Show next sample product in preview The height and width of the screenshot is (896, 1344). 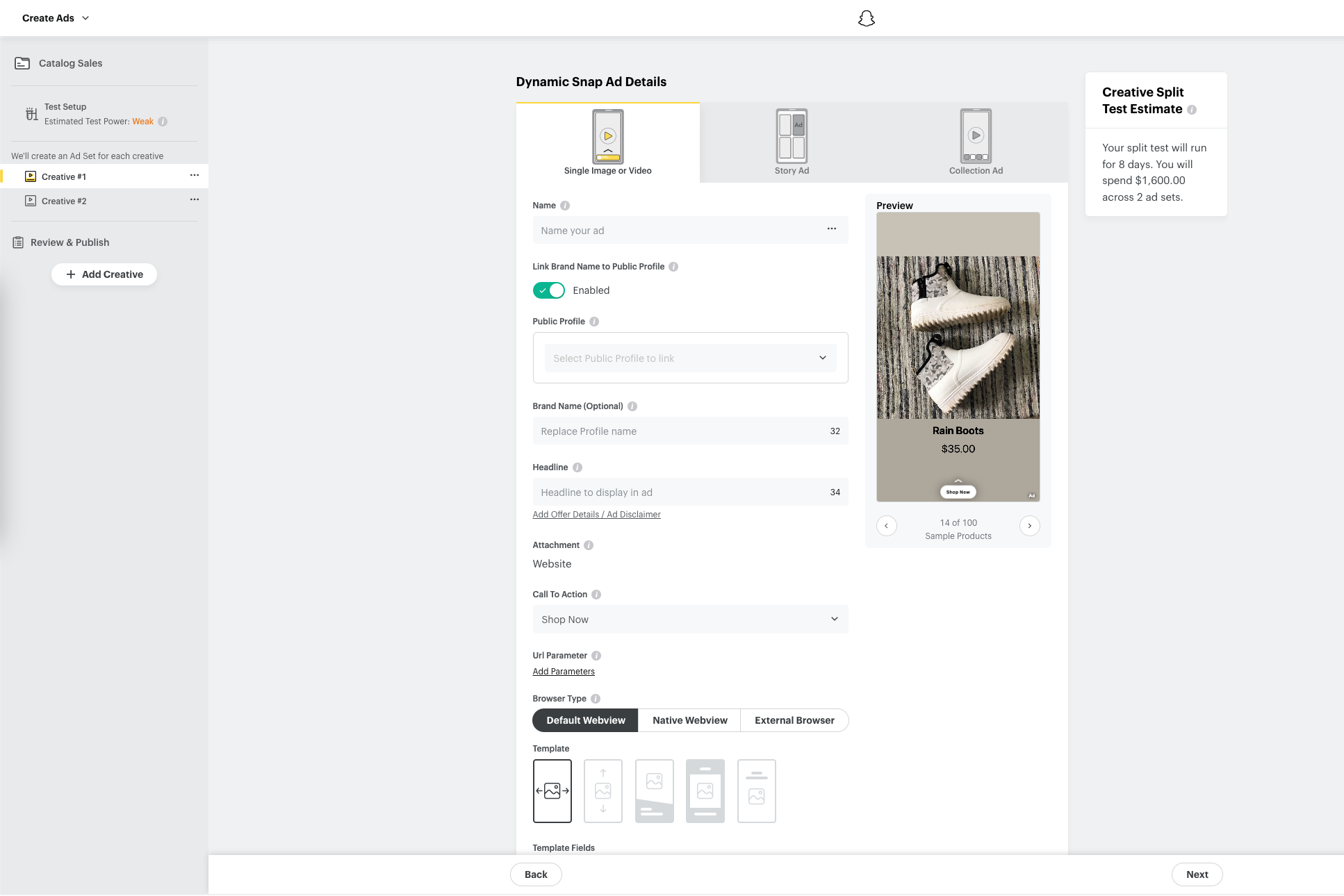(x=1029, y=526)
